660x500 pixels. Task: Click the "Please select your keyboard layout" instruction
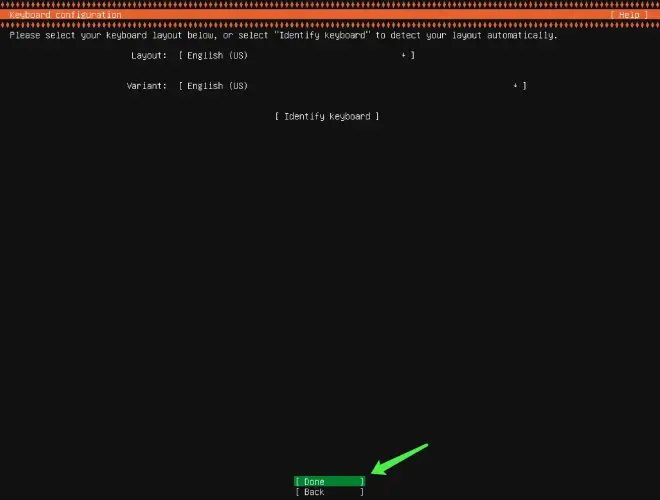click(283, 35)
